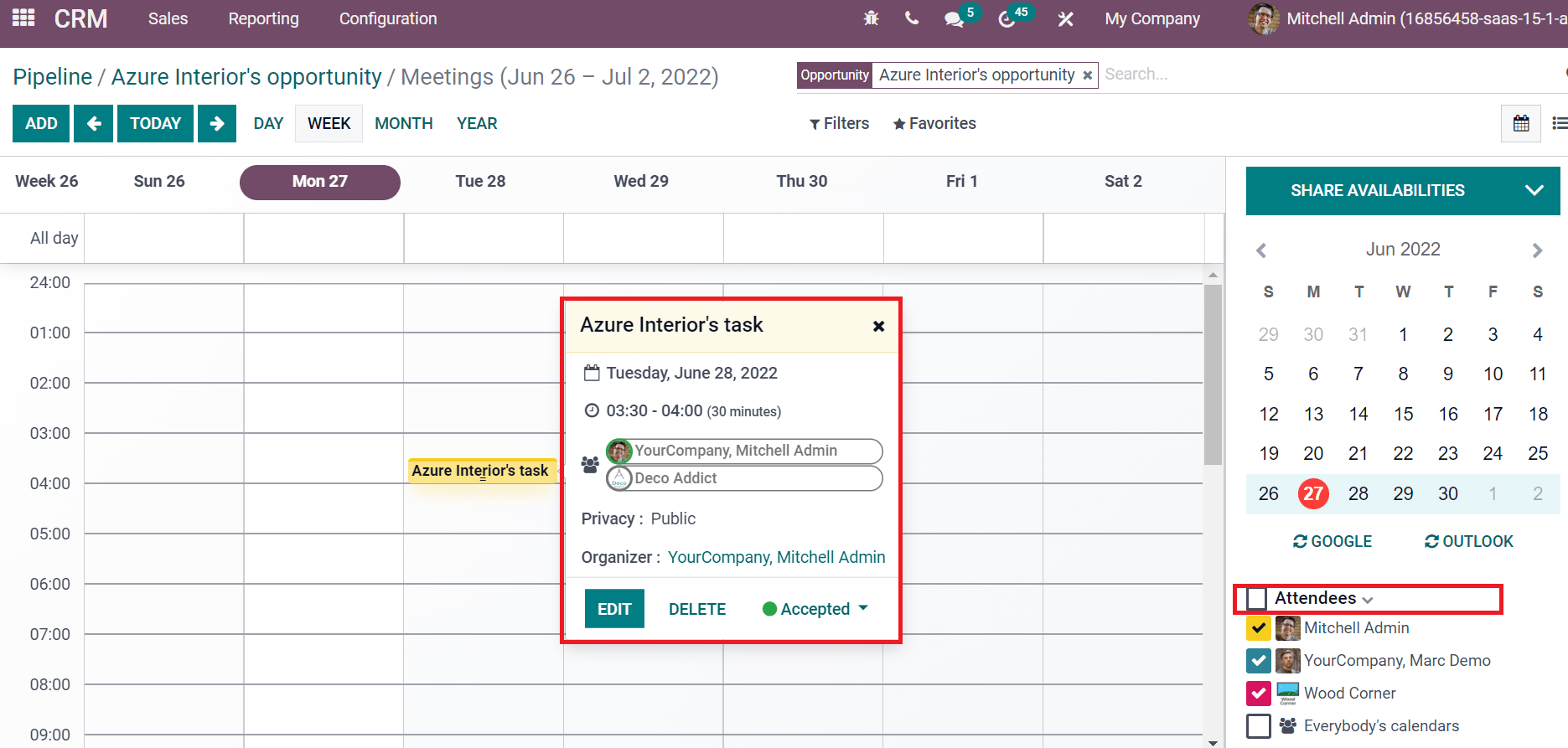Open the Reporting menu
The width and height of the screenshot is (1568, 748).
[x=263, y=18]
